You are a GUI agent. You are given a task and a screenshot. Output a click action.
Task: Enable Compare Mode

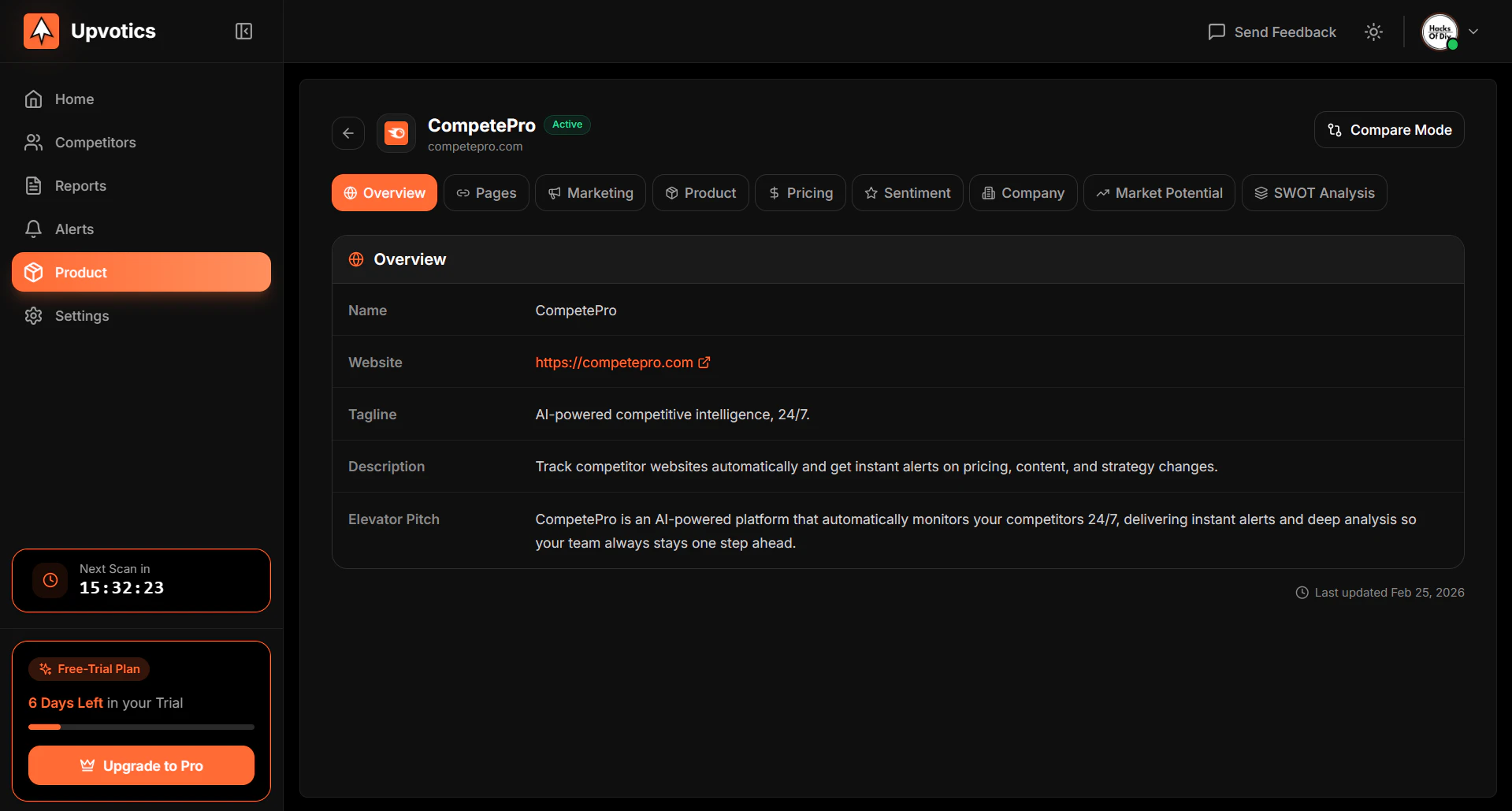tap(1389, 130)
